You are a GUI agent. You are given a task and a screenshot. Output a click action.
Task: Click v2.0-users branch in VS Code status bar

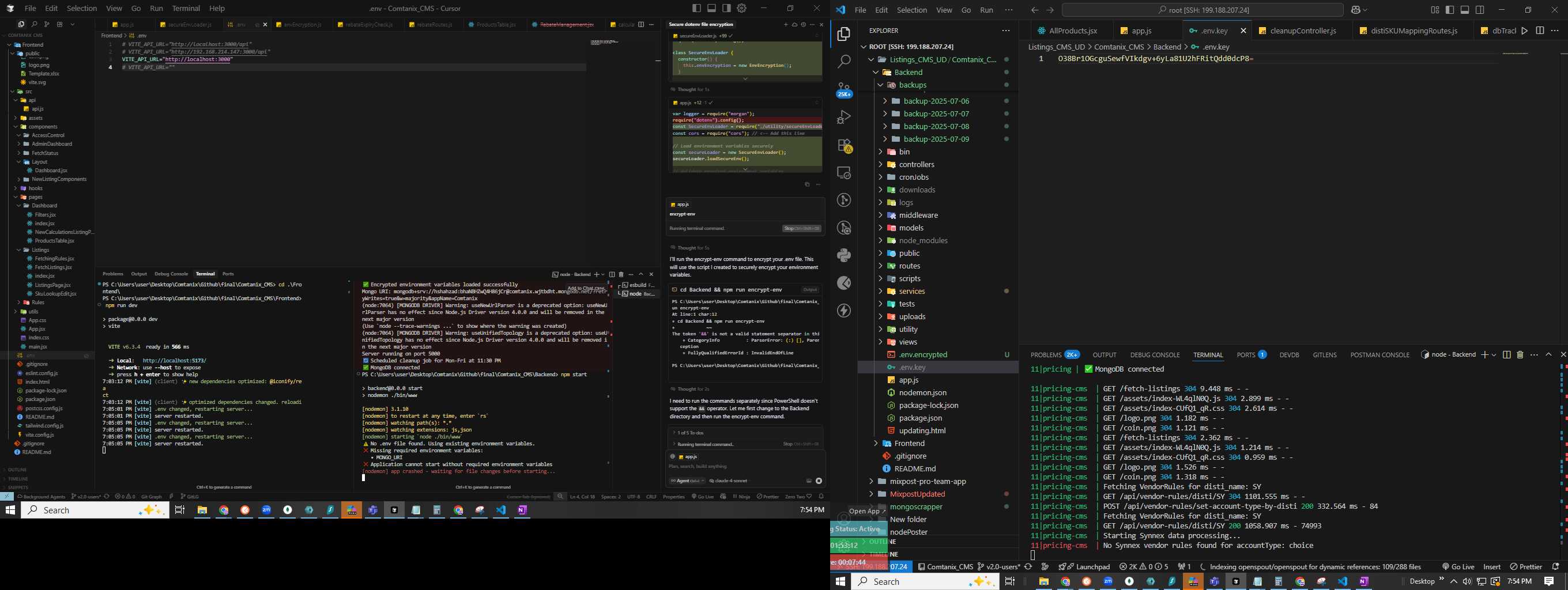click(998, 566)
